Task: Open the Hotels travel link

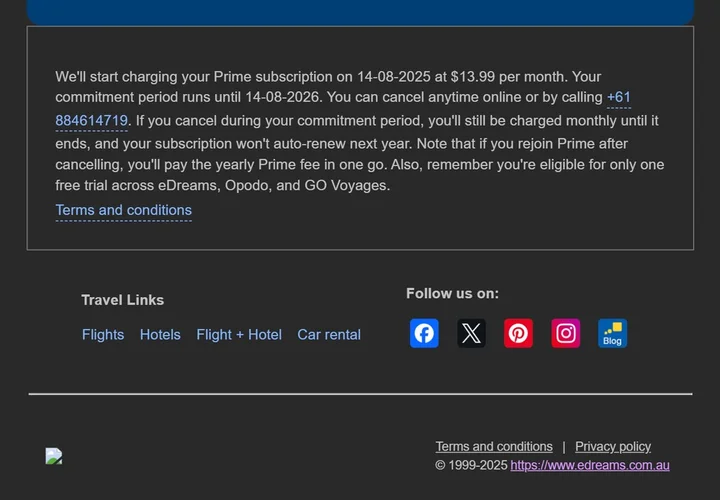Action: tap(160, 335)
